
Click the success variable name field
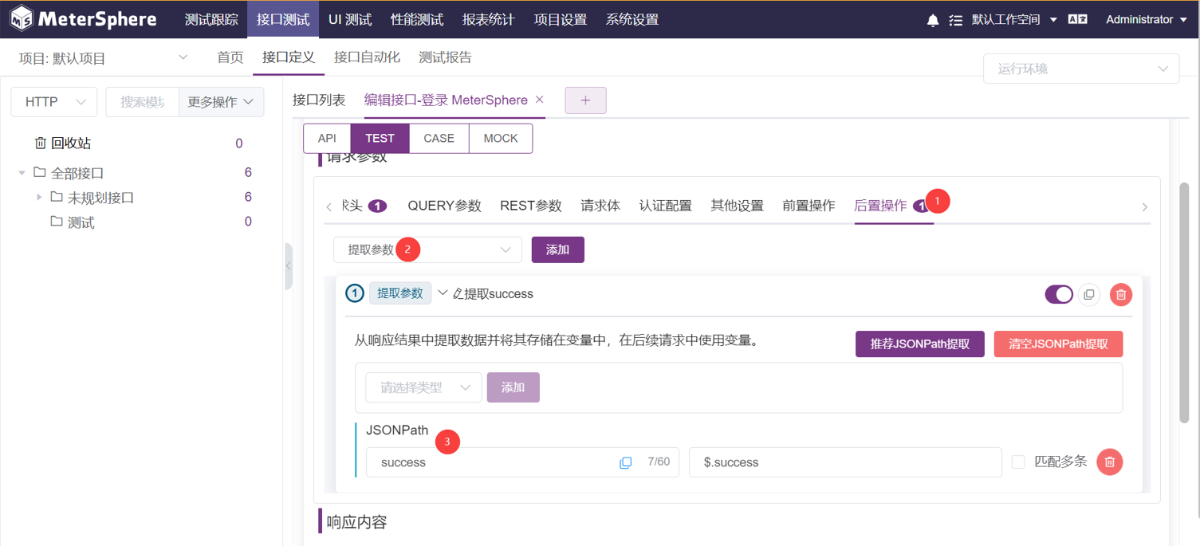[x=522, y=462]
